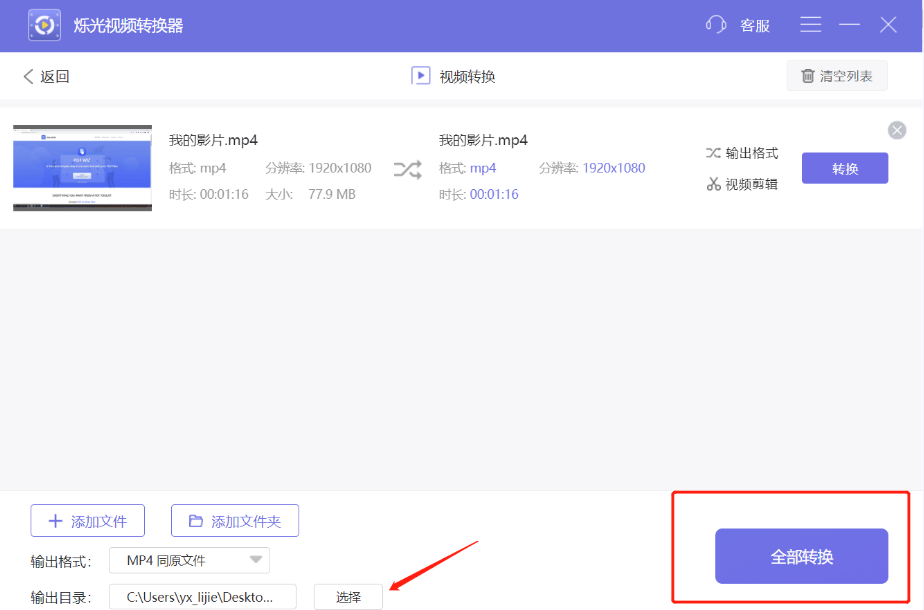Click the 转换 button for 我的影片.mp4
Image resolution: width=924 pixels, height=610 pixels.
click(x=845, y=168)
